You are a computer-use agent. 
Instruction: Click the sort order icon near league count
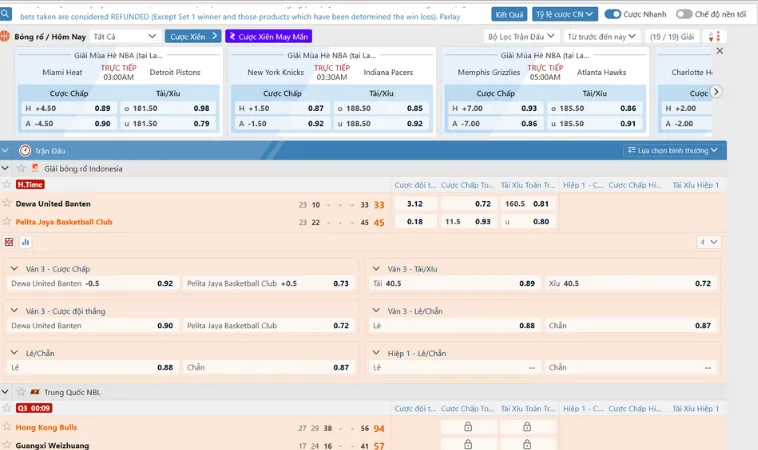click(713, 37)
